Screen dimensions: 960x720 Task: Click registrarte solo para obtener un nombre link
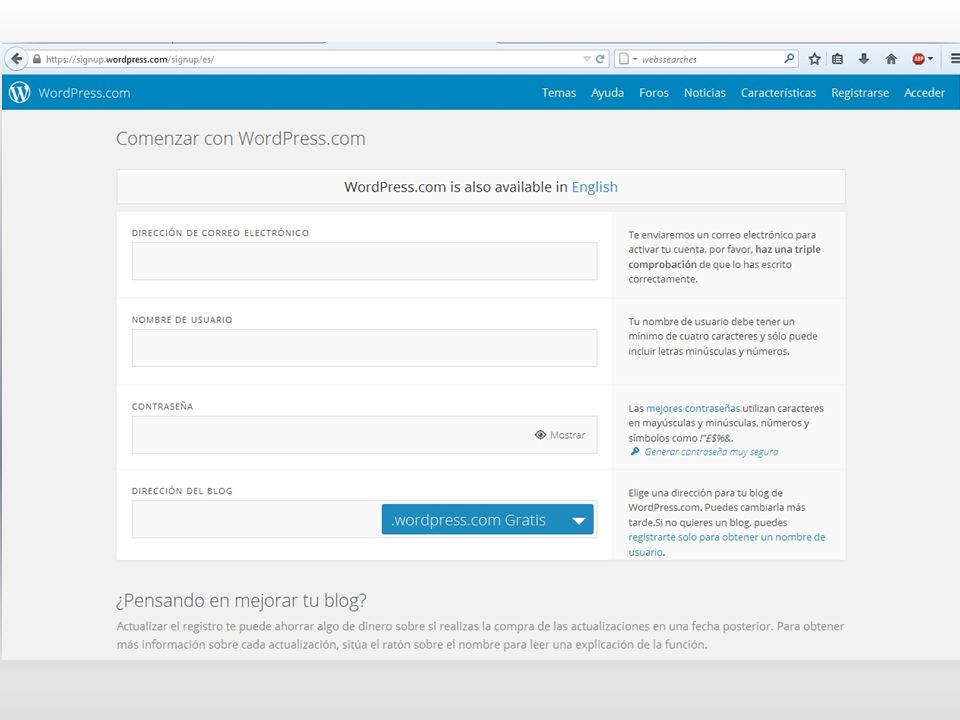point(726,544)
